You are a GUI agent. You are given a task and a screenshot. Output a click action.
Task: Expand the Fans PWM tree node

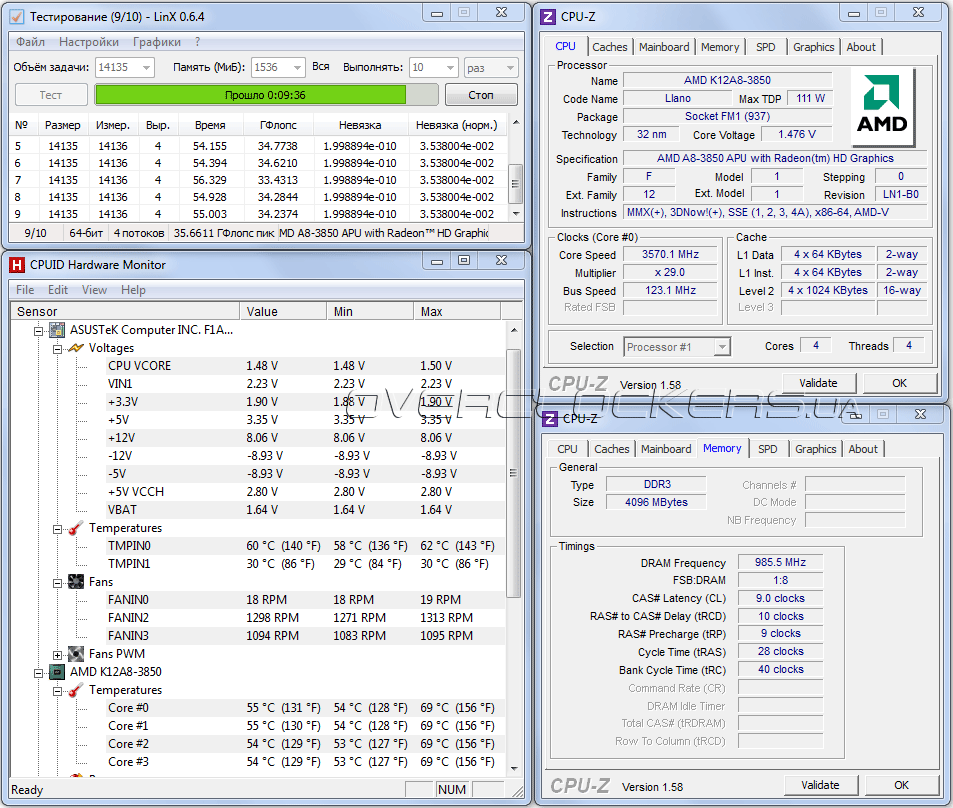pyautogui.click(x=58, y=654)
